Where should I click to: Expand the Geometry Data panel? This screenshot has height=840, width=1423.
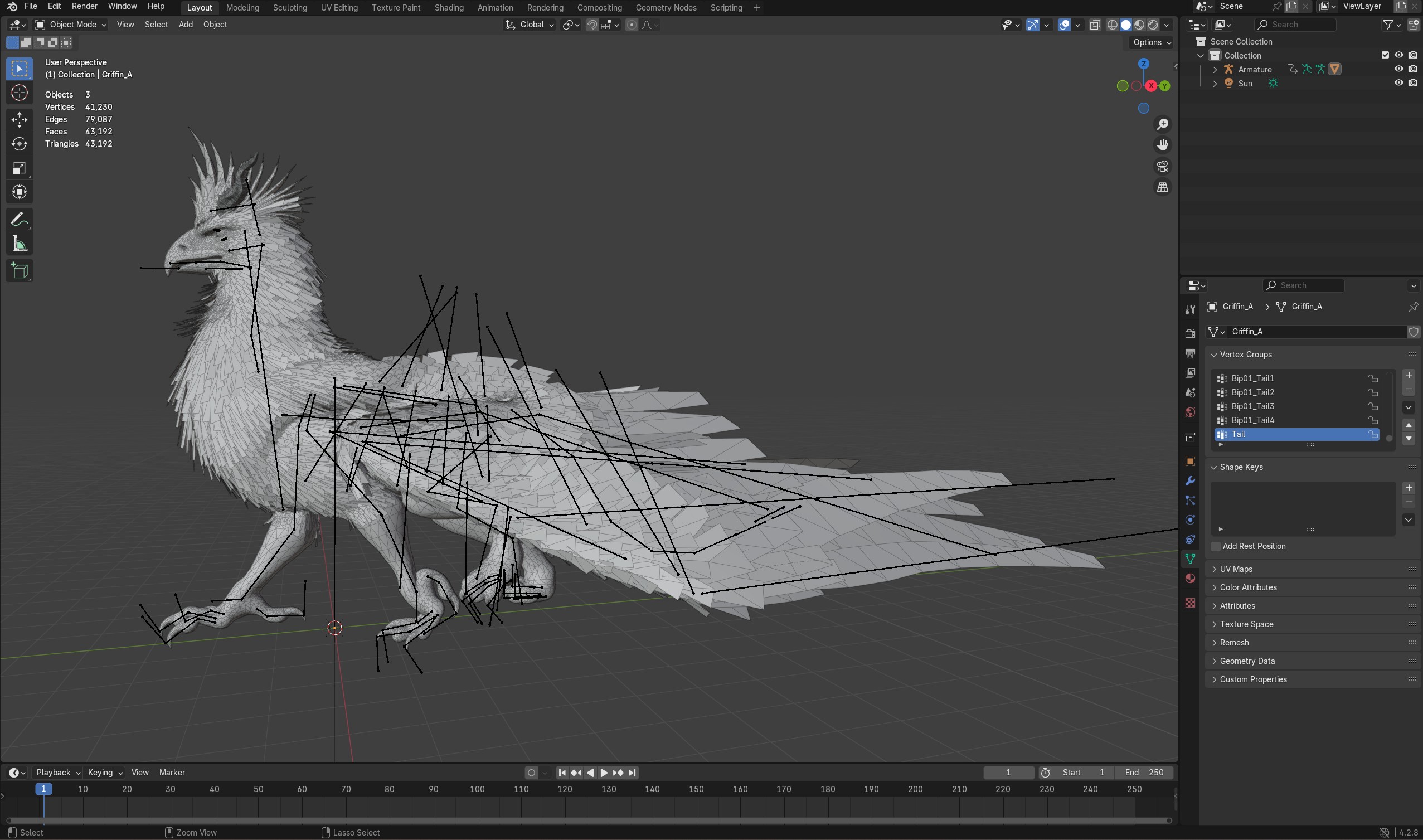click(x=1247, y=661)
